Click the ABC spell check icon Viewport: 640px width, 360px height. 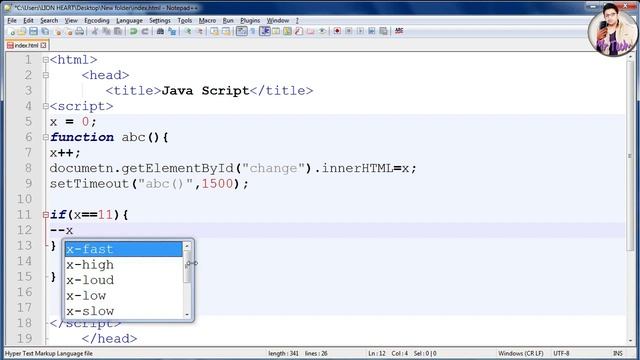coord(398,31)
